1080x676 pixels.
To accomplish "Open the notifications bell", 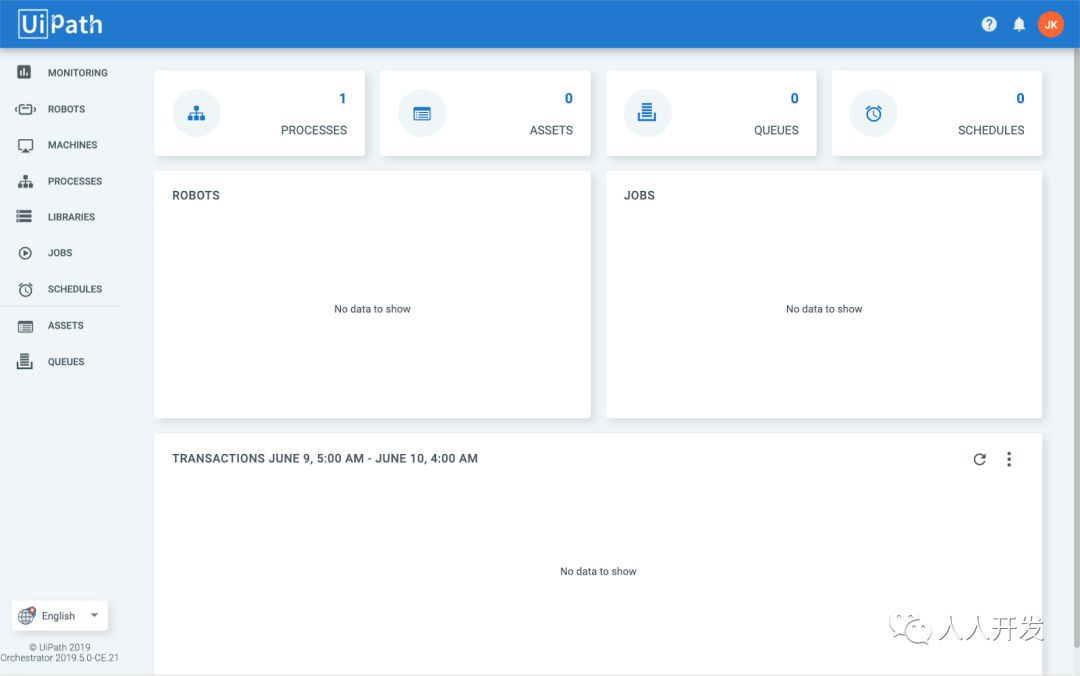I will 1019,25.
